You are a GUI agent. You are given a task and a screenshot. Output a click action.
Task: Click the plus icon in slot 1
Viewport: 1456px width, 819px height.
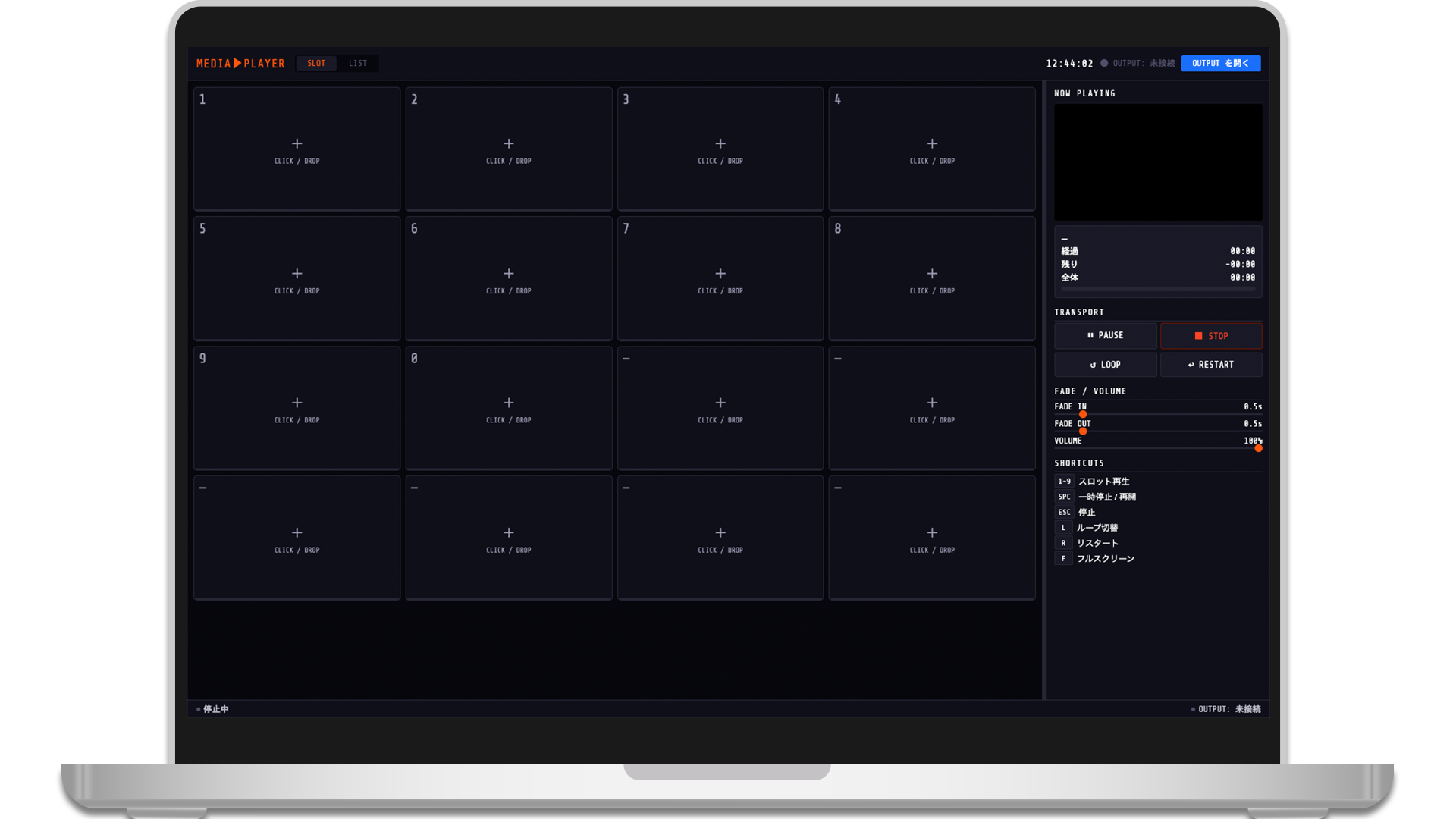[x=297, y=143]
